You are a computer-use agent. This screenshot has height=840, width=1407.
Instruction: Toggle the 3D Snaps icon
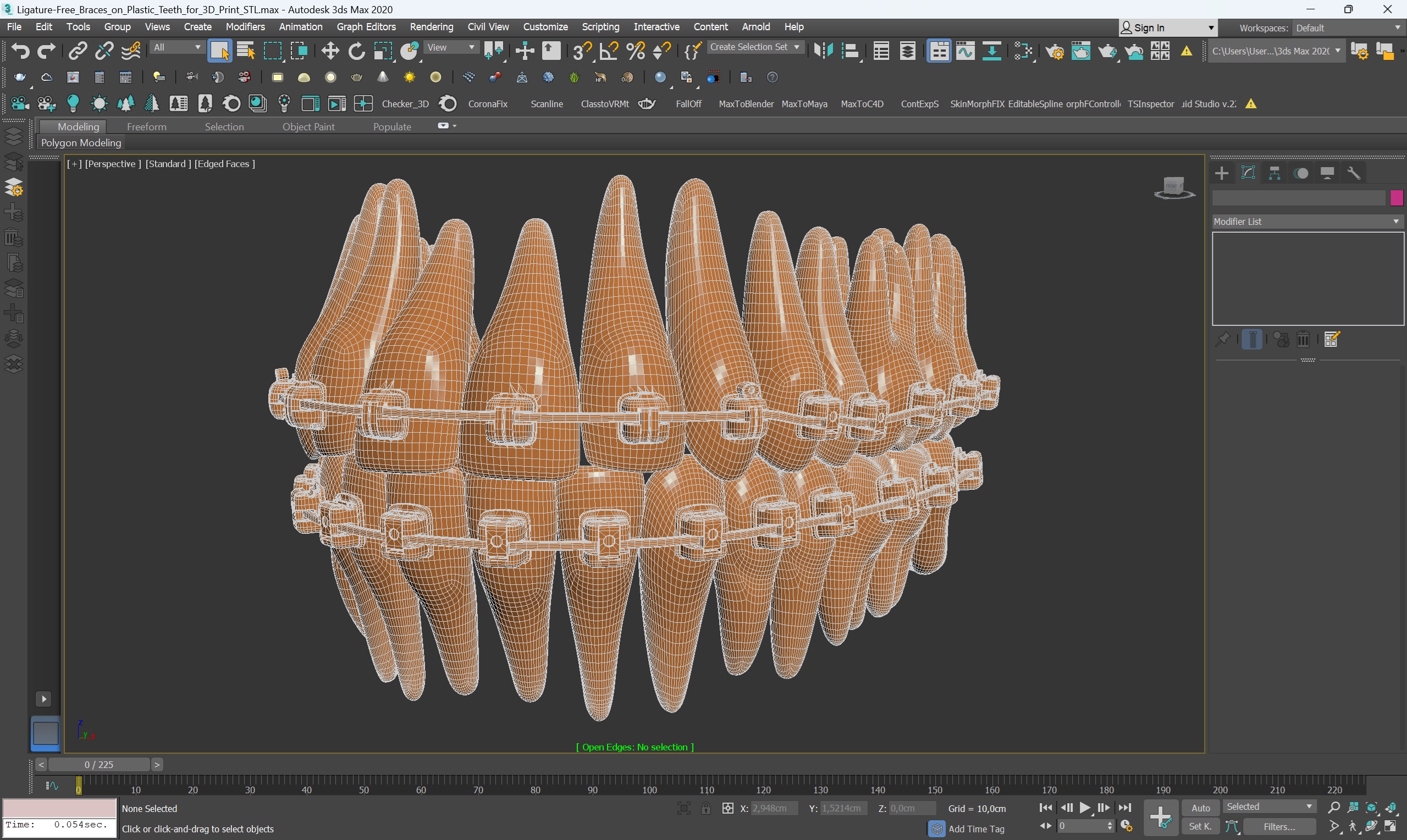pos(582,51)
